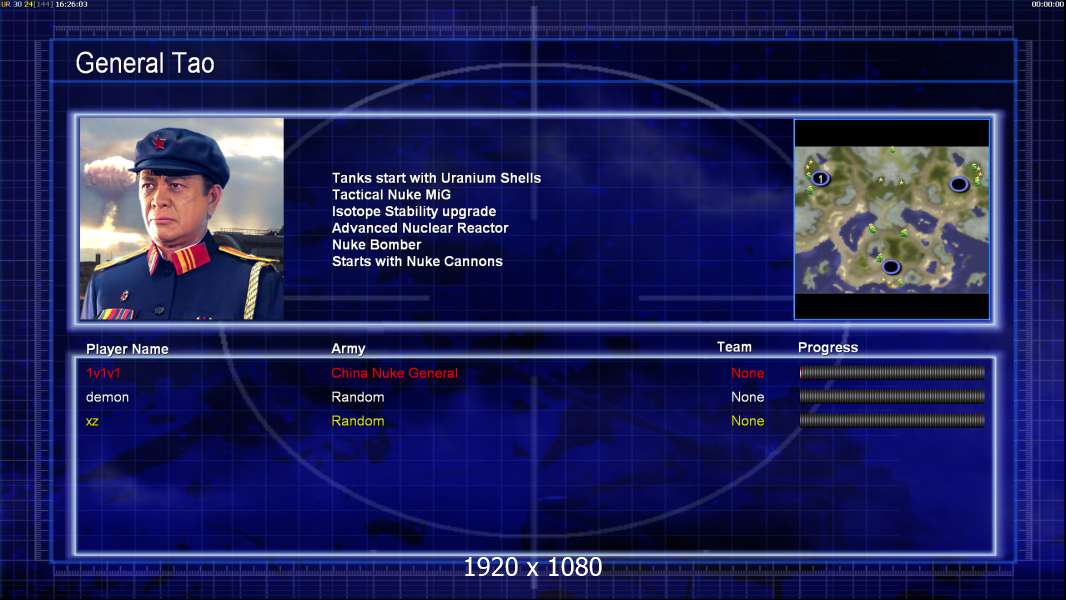Screen dimensions: 1066x600
Task: Click the map preview thumbnail
Action: point(892,219)
